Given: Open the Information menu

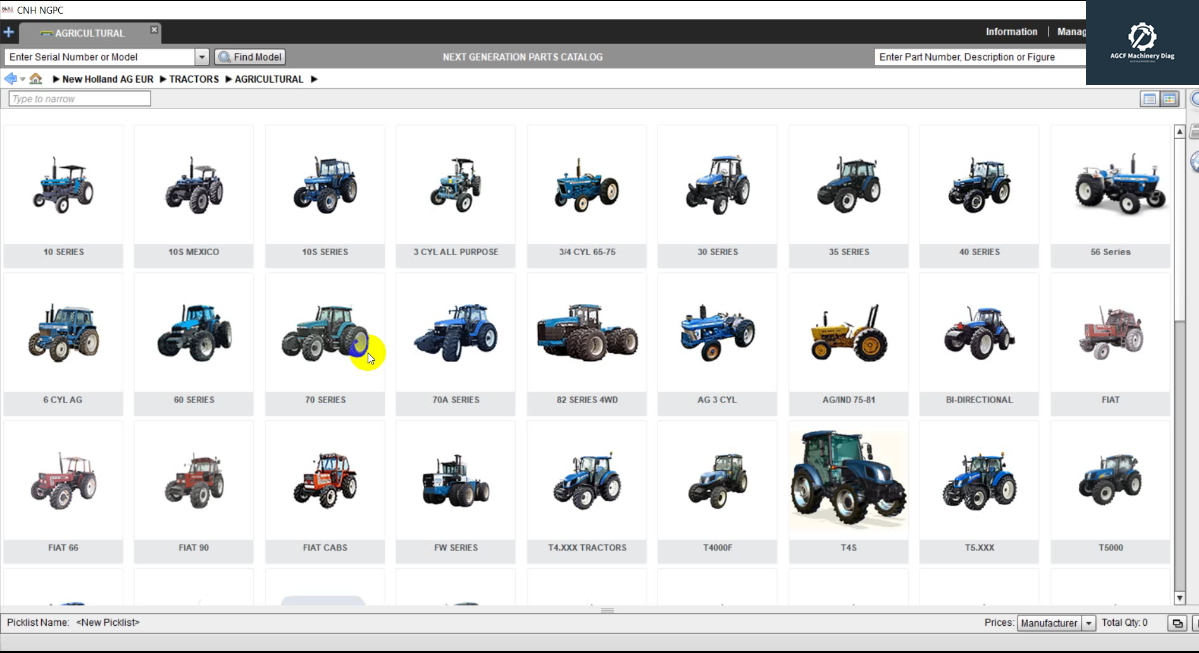Looking at the screenshot, I should pos(1011,31).
